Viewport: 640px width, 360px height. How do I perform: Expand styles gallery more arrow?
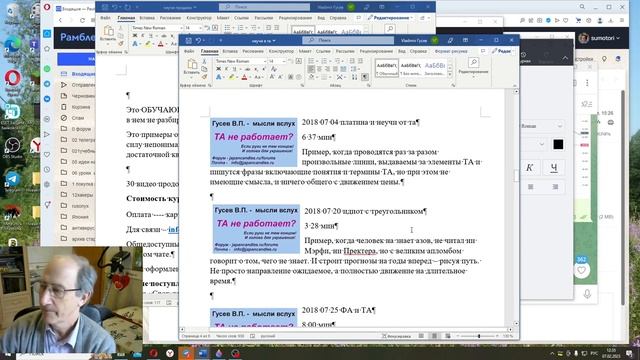pyautogui.click(x=450, y=74)
